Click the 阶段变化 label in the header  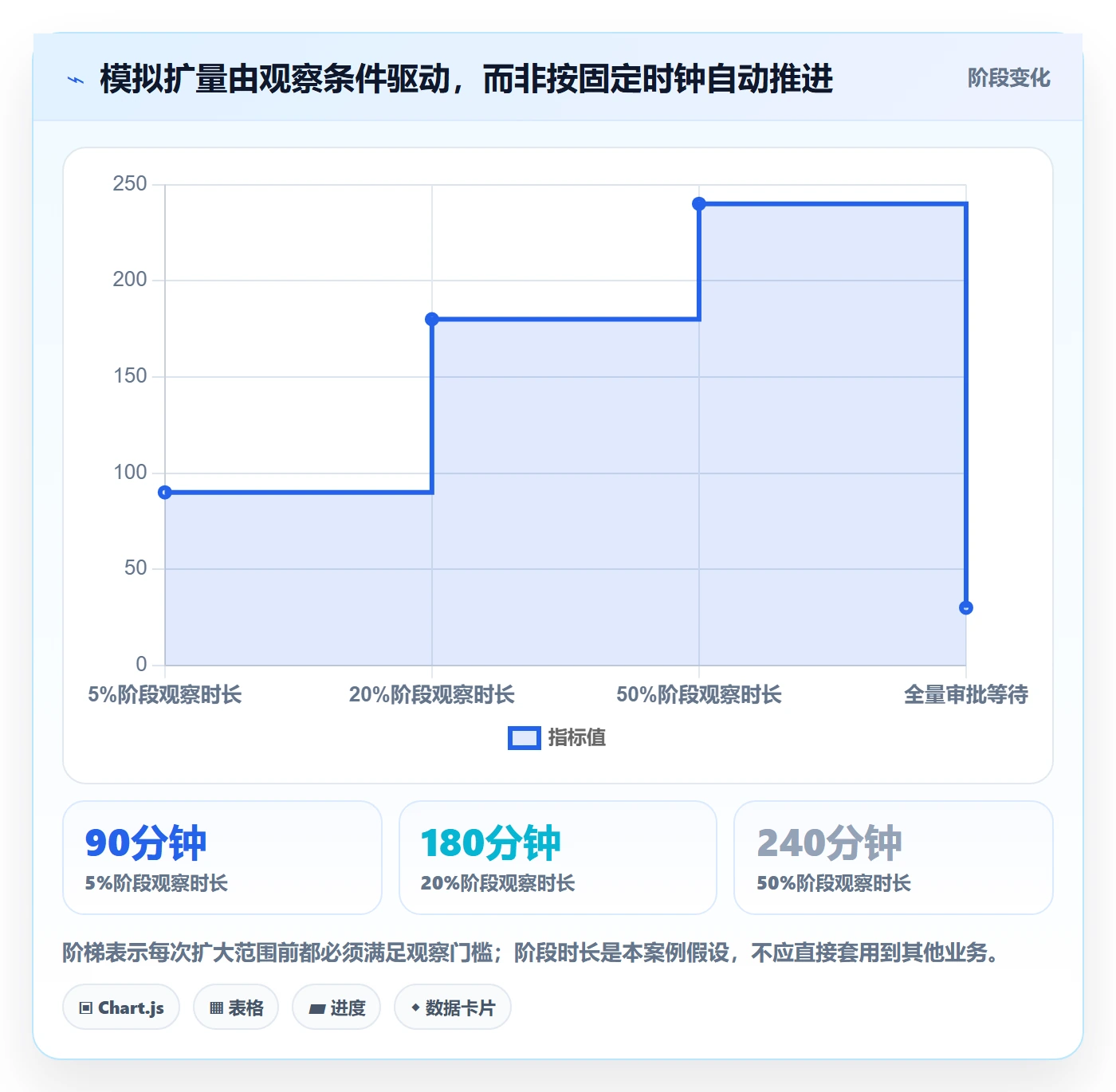tap(1009, 78)
